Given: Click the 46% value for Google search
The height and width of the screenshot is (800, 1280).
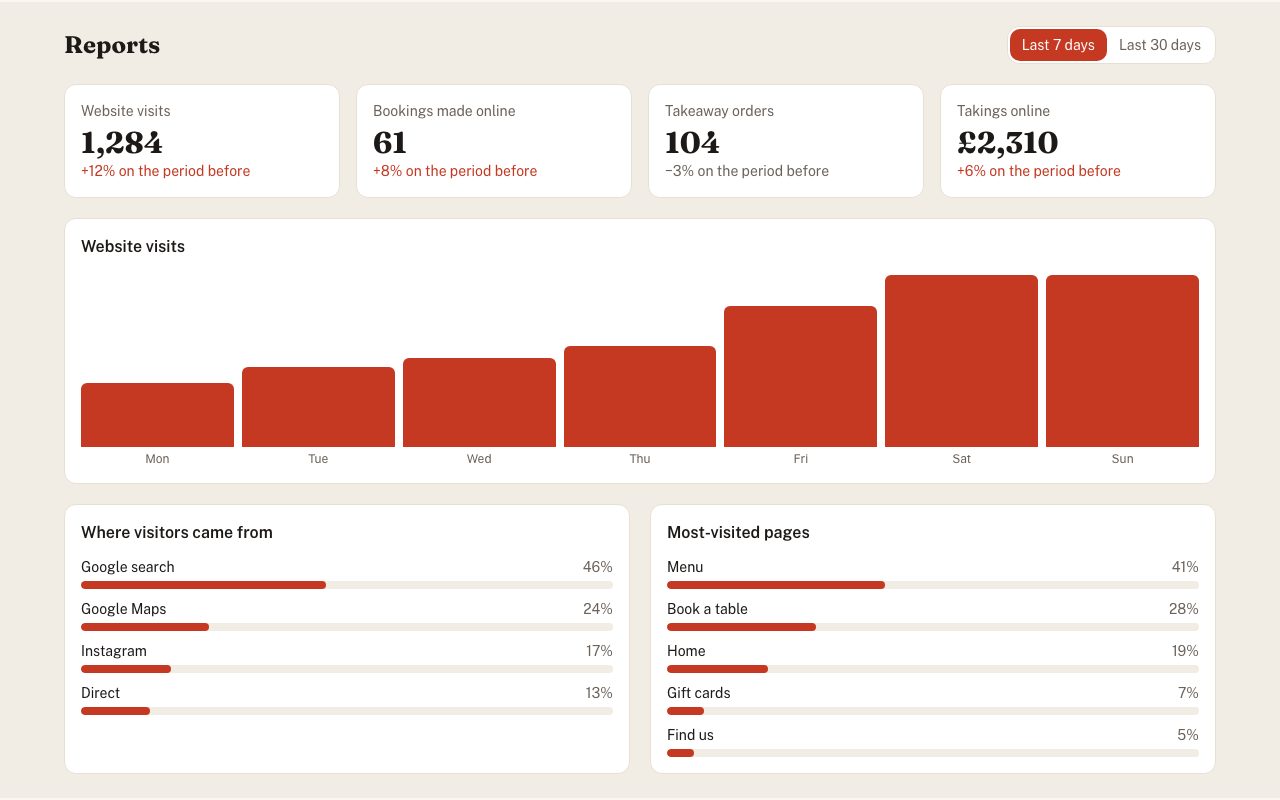Looking at the screenshot, I should [x=598, y=567].
